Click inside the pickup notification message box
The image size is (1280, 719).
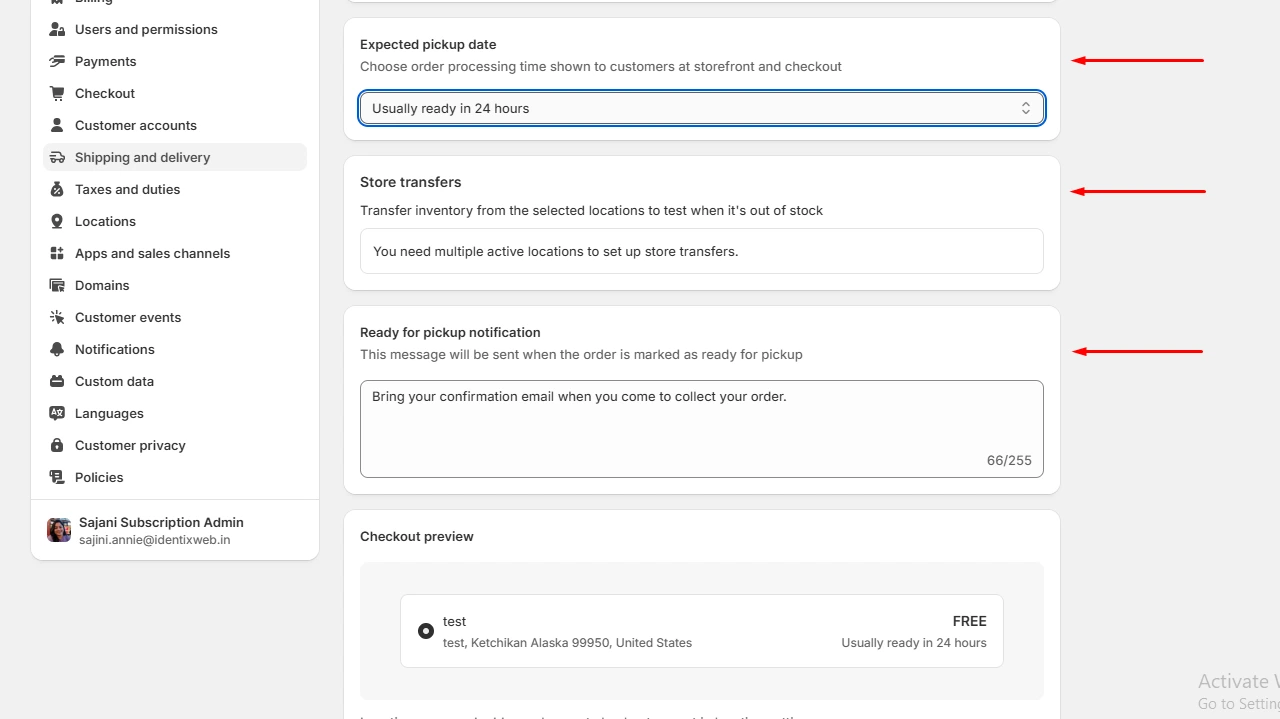point(702,429)
